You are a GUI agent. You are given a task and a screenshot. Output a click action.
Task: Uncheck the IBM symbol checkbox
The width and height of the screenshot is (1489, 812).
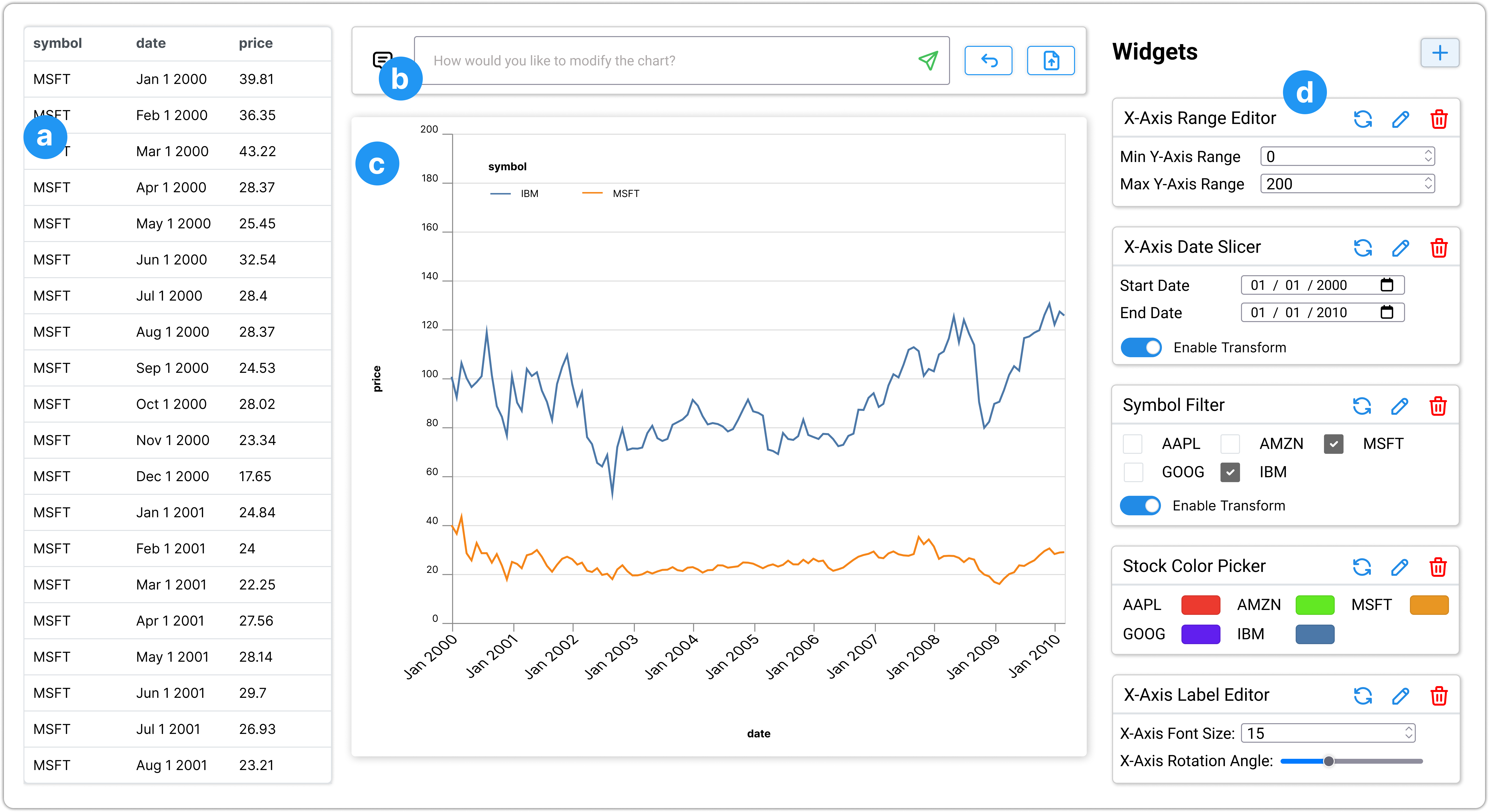tap(1230, 472)
